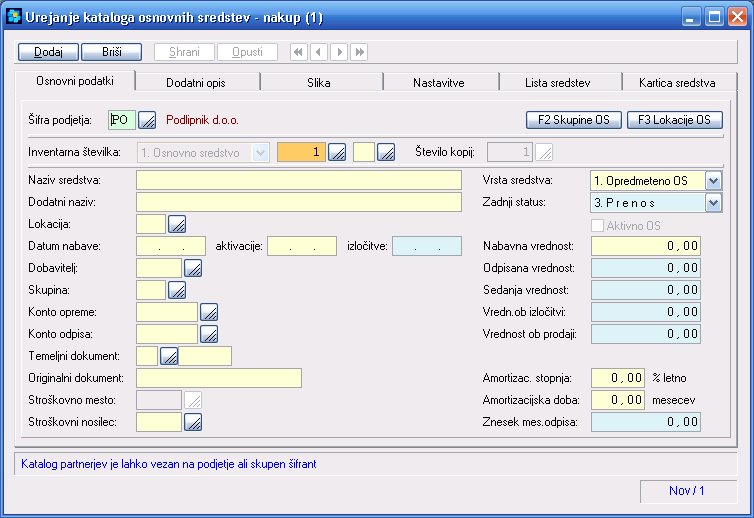This screenshot has width=754, height=518.
Task: Toggle the Aktivno OS checkbox
Action: tap(600, 226)
